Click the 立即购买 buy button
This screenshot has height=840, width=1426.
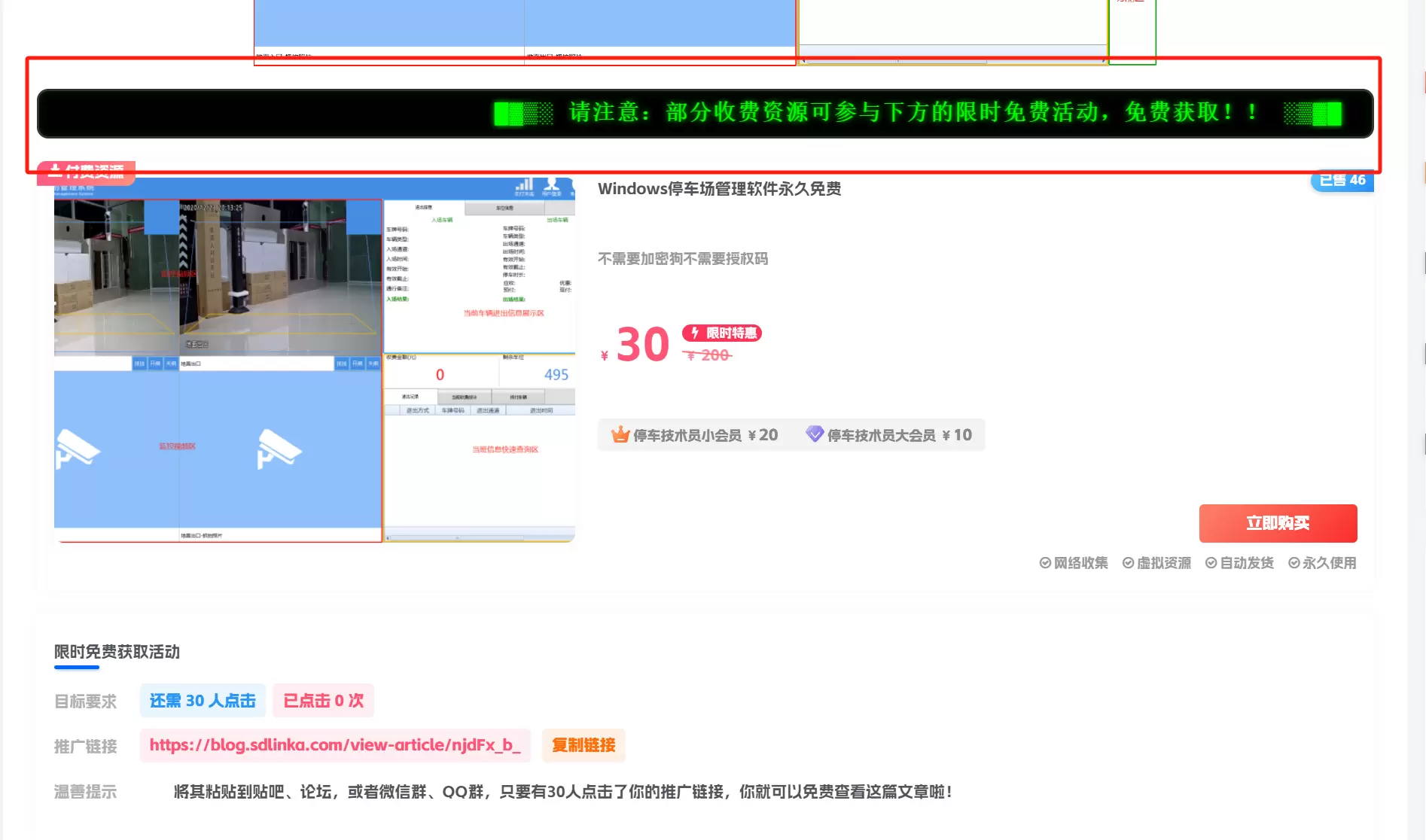tap(1278, 523)
